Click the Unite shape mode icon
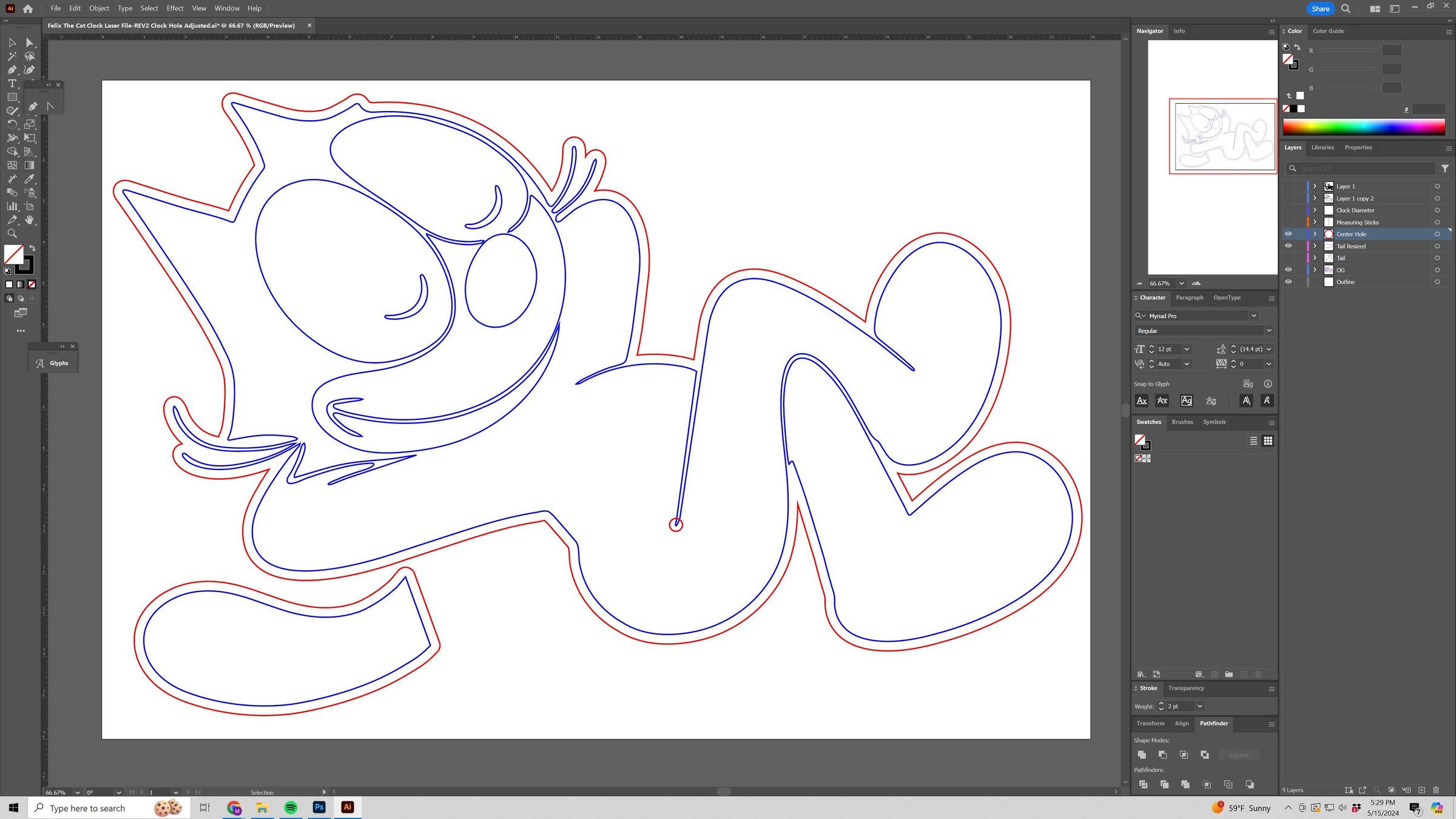The height and width of the screenshot is (819, 1456). coord(1142,755)
